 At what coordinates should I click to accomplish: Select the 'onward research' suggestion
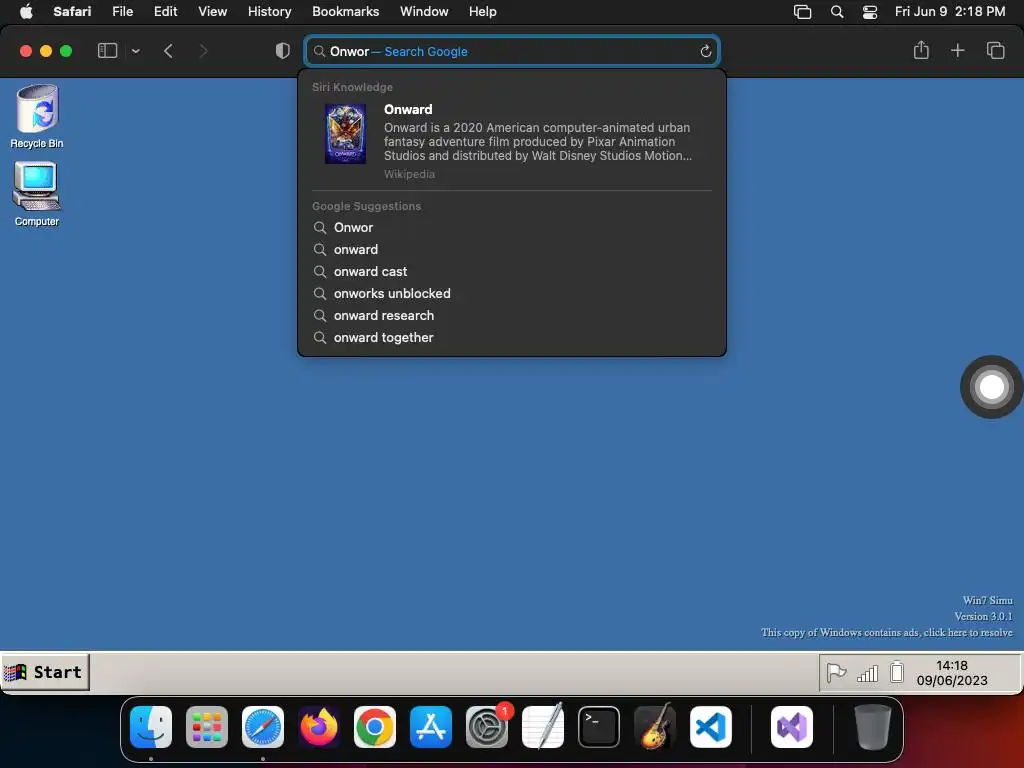click(x=512, y=315)
